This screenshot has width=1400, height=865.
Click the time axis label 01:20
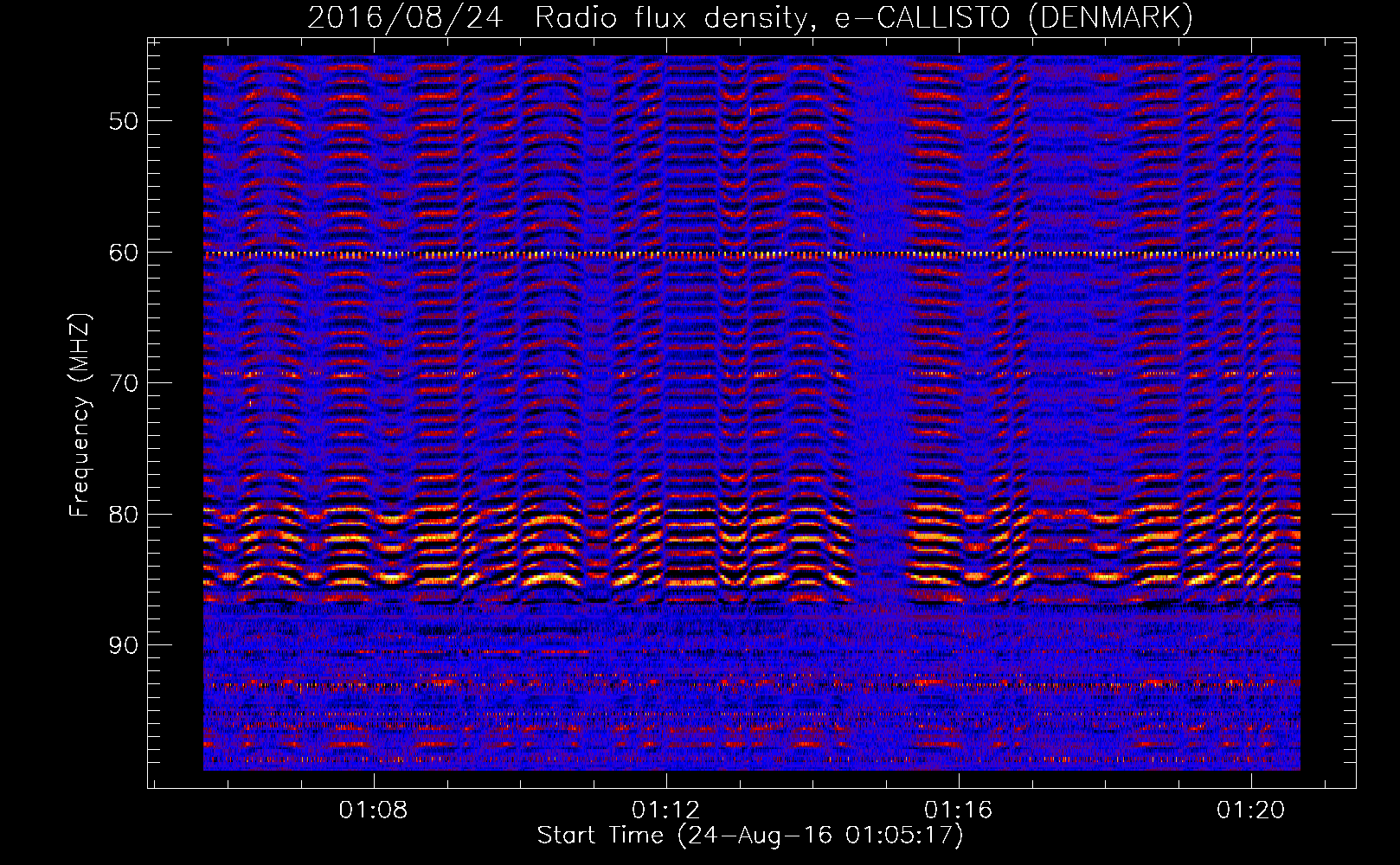tap(1251, 811)
